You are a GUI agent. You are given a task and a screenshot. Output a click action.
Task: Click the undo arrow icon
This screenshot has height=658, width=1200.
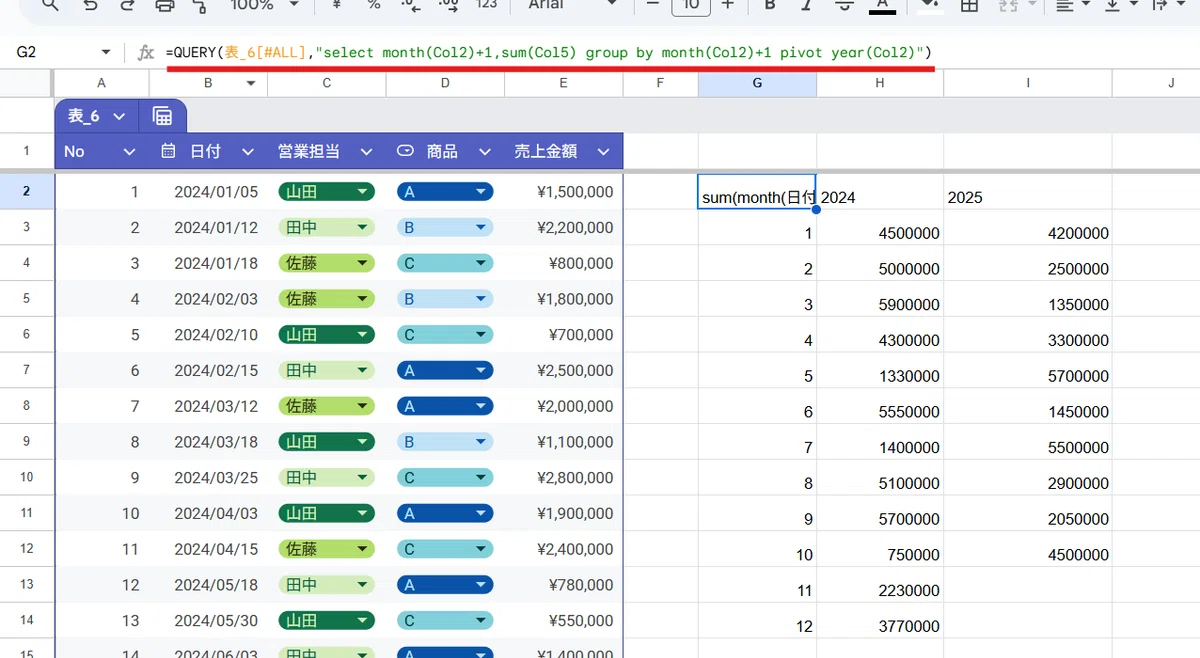tap(90, 5)
